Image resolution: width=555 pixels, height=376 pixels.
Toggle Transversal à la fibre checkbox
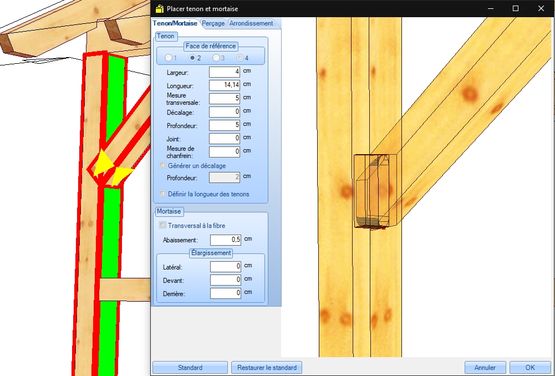pyautogui.click(x=163, y=225)
